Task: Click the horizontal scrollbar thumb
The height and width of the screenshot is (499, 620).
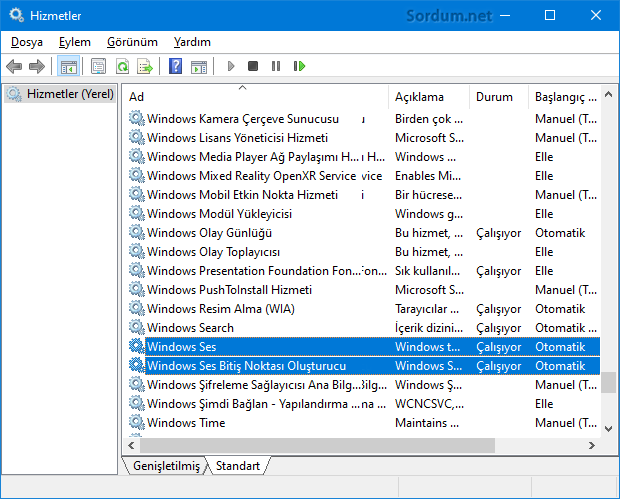Action: tap(318, 446)
